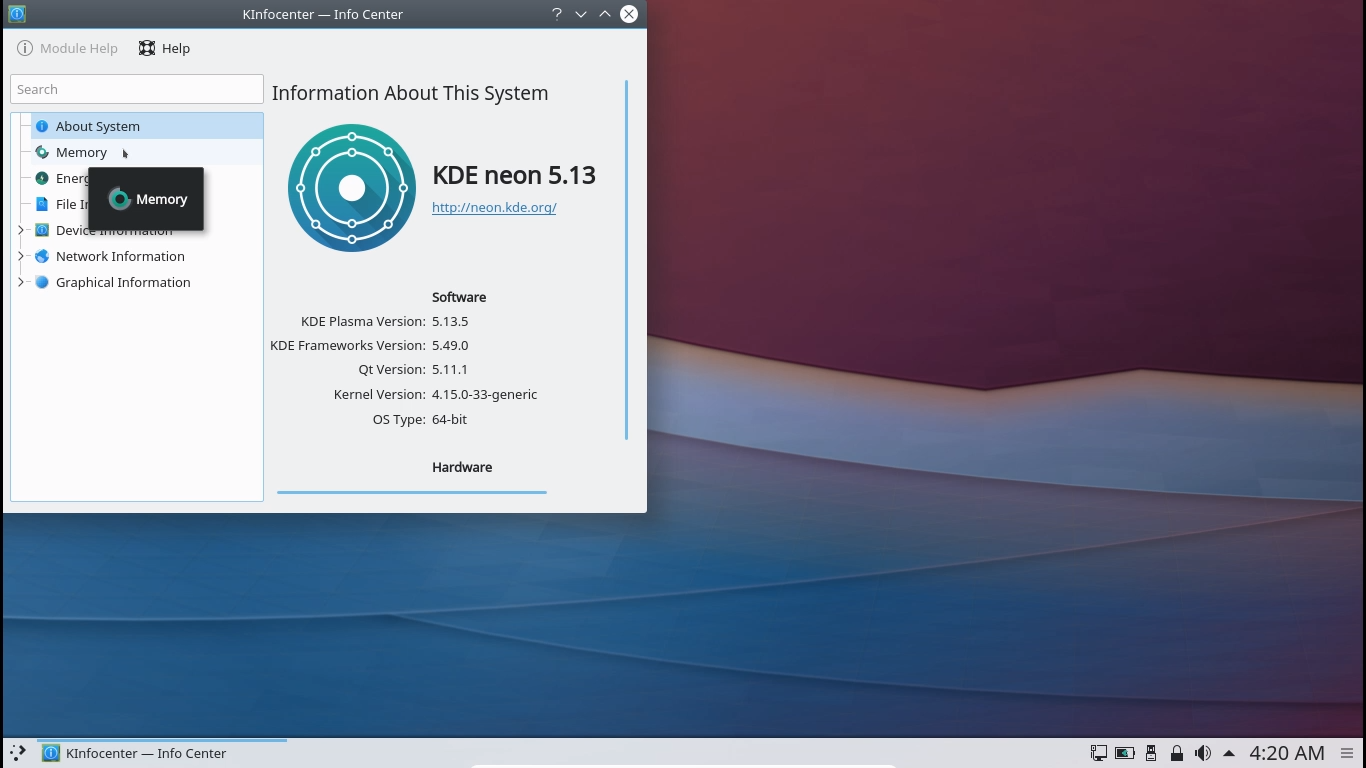Image resolution: width=1366 pixels, height=768 pixels.
Task: Open the neon.kde.org link
Action: pyautogui.click(x=494, y=207)
